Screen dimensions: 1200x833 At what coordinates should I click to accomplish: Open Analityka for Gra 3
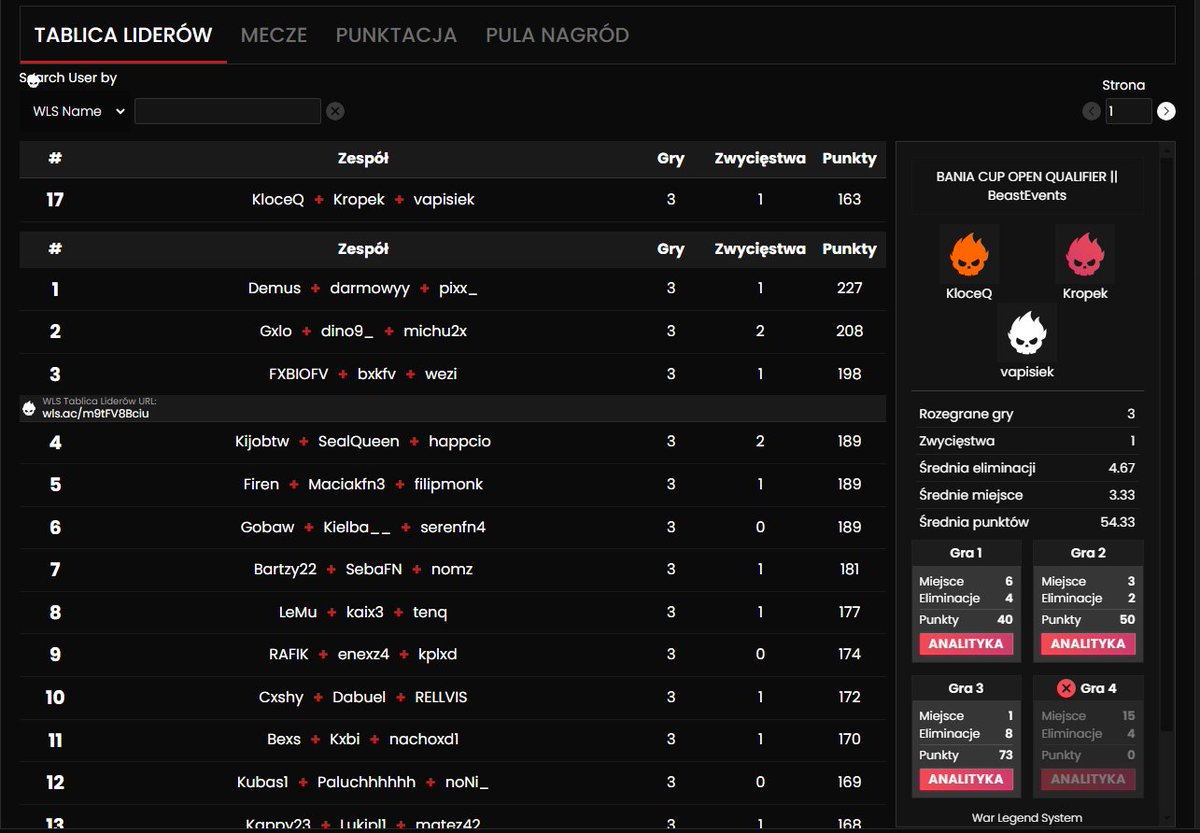(966, 779)
